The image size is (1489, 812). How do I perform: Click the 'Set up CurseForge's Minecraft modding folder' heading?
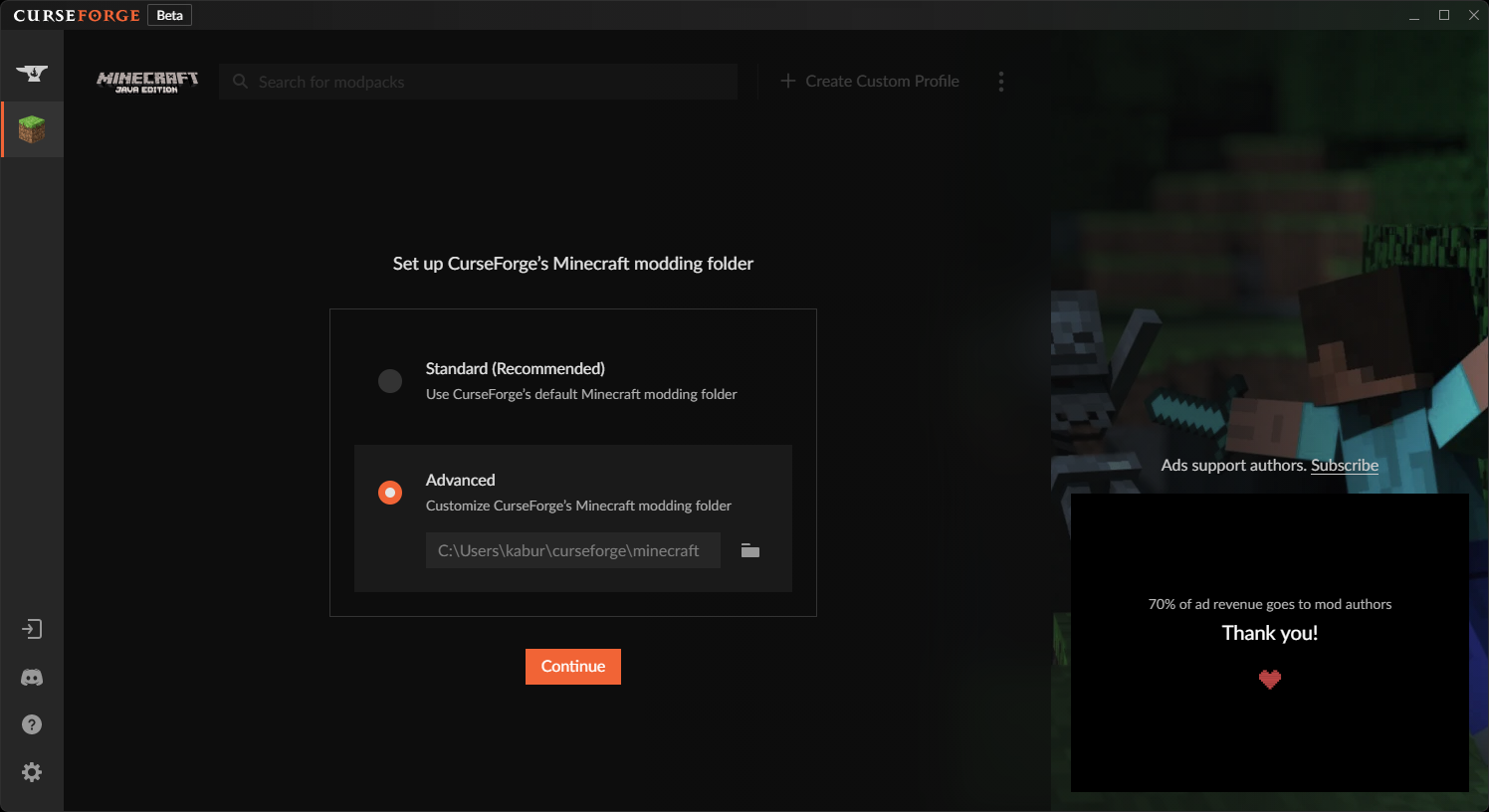[573, 264]
